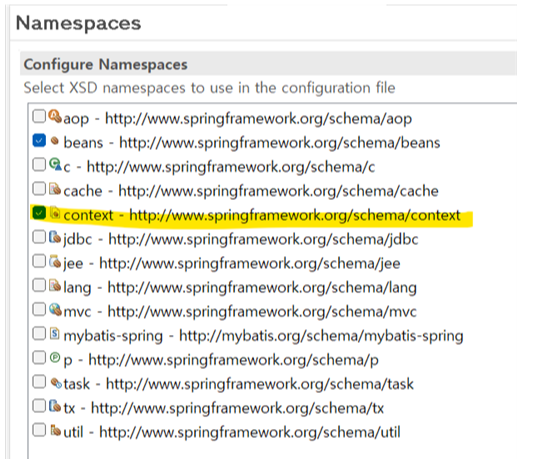Tick the tx namespace checkbox
Image resolution: width=535 pixels, height=459 pixels.
39,406
